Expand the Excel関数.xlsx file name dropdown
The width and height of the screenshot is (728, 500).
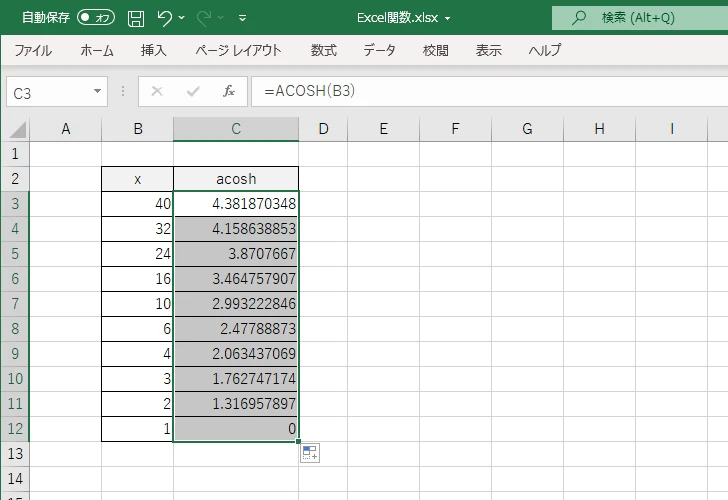coord(448,19)
